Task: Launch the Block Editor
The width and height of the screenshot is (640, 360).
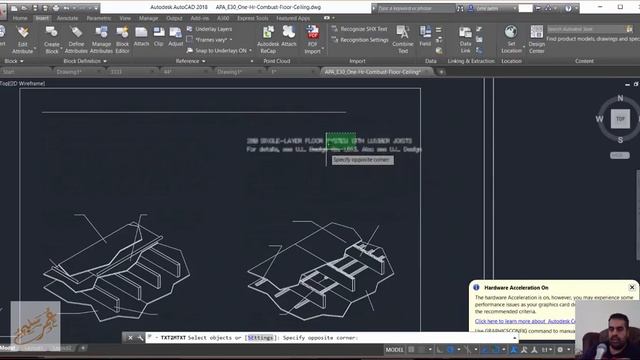Action: [122, 40]
